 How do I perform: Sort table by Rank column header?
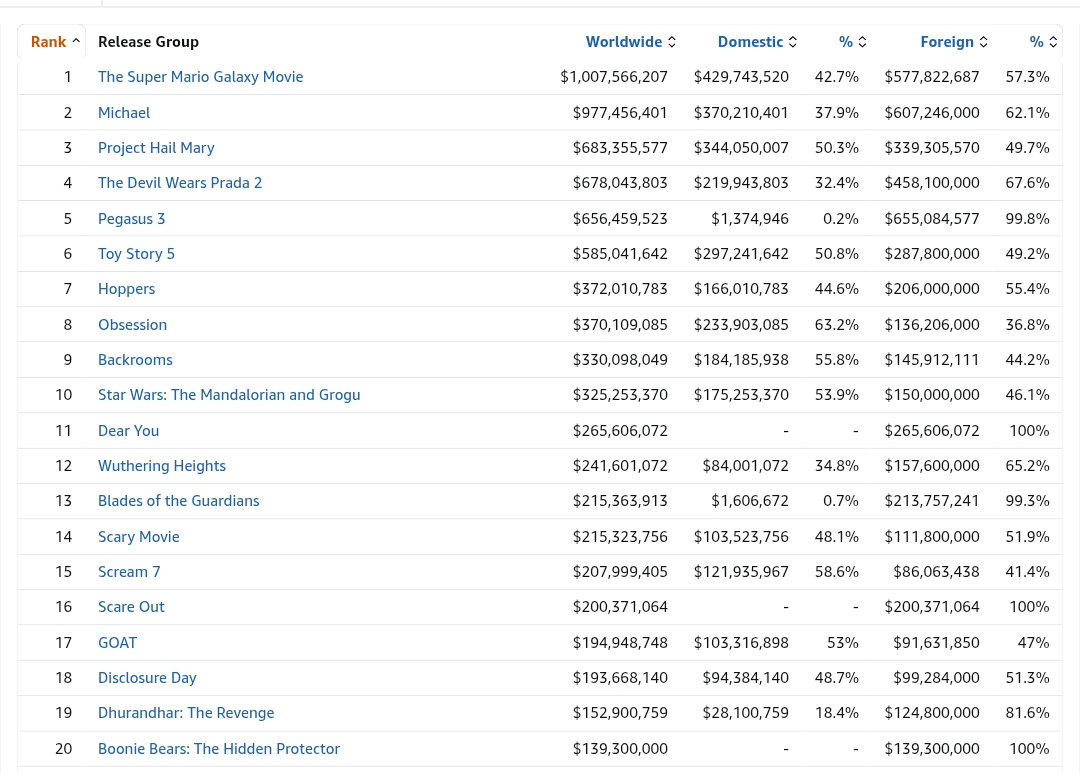[x=55, y=42]
